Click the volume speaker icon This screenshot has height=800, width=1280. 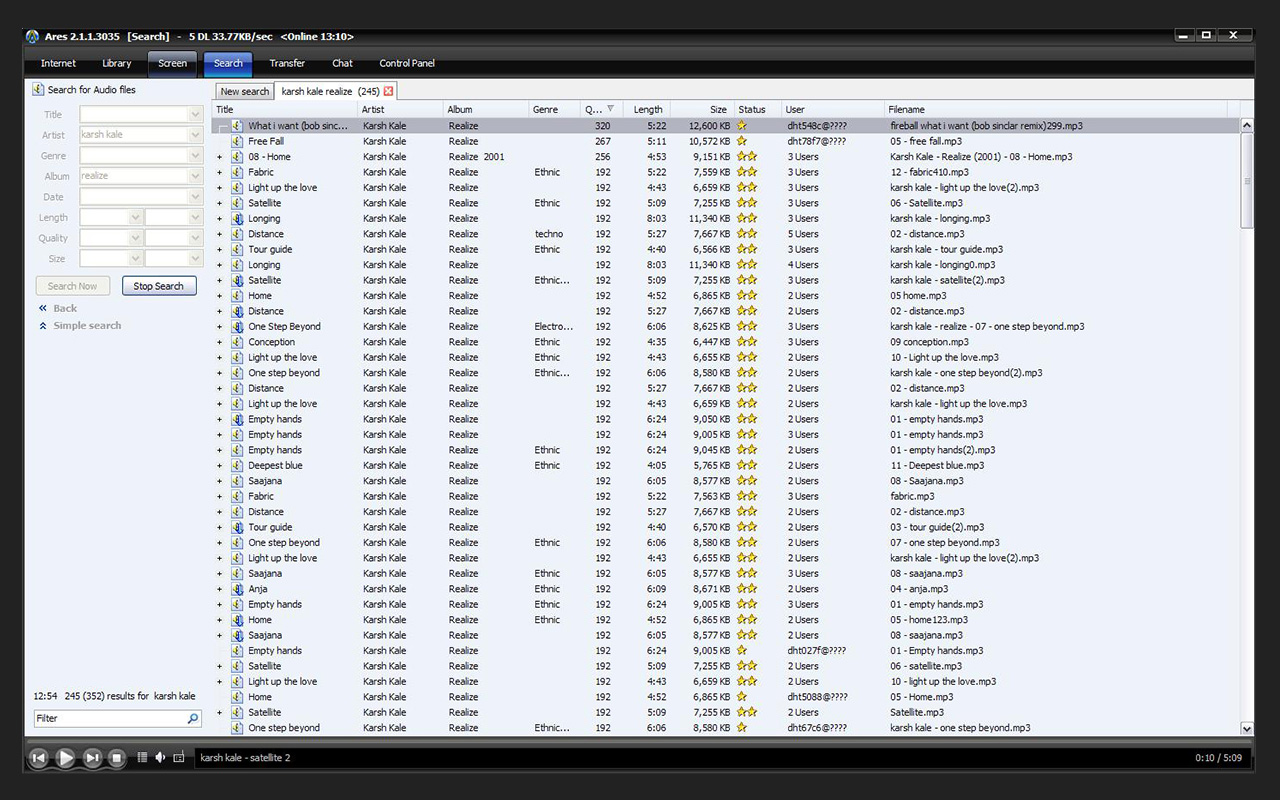[x=160, y=758]
